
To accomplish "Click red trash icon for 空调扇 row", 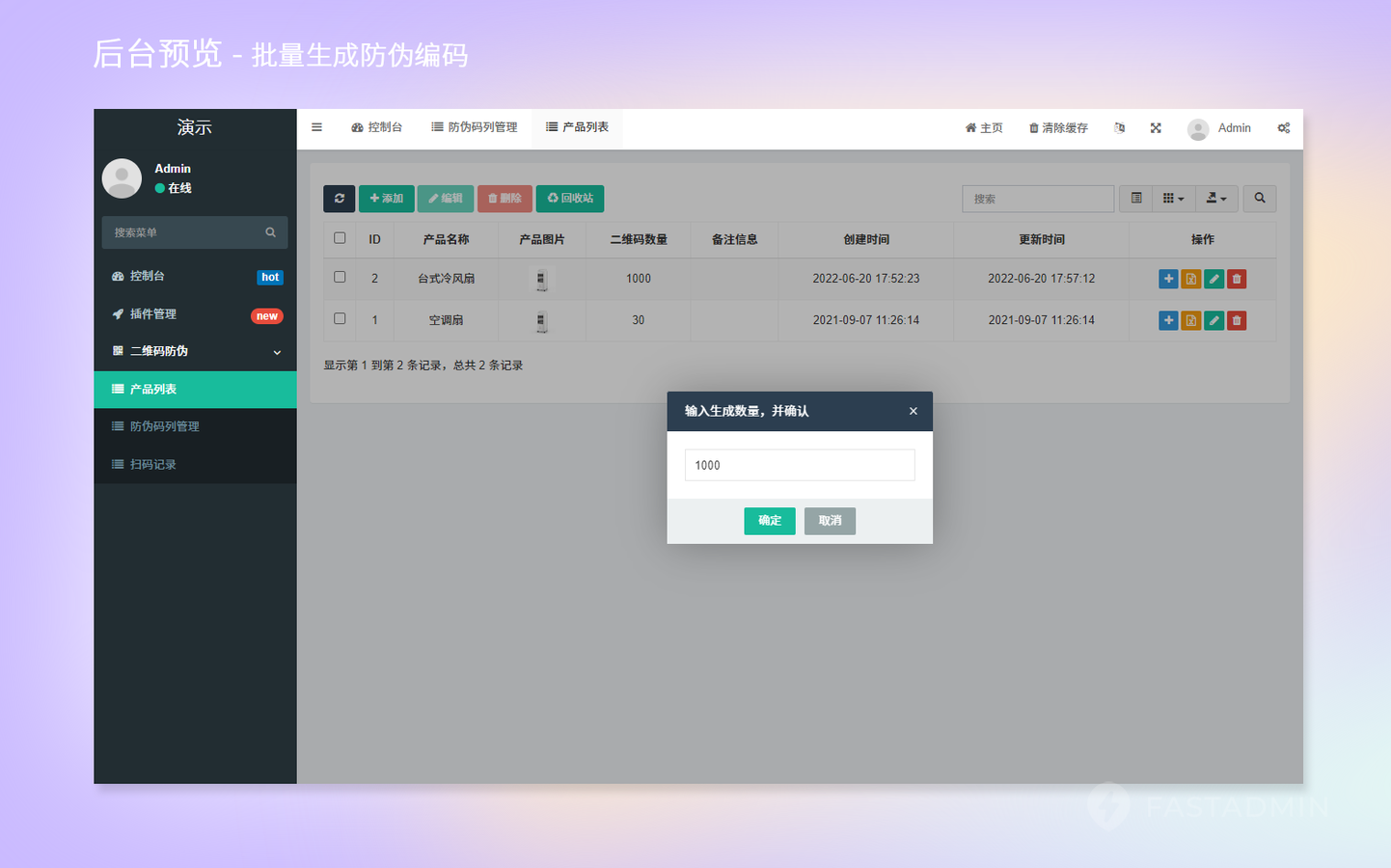I will tap(1237, 320).
